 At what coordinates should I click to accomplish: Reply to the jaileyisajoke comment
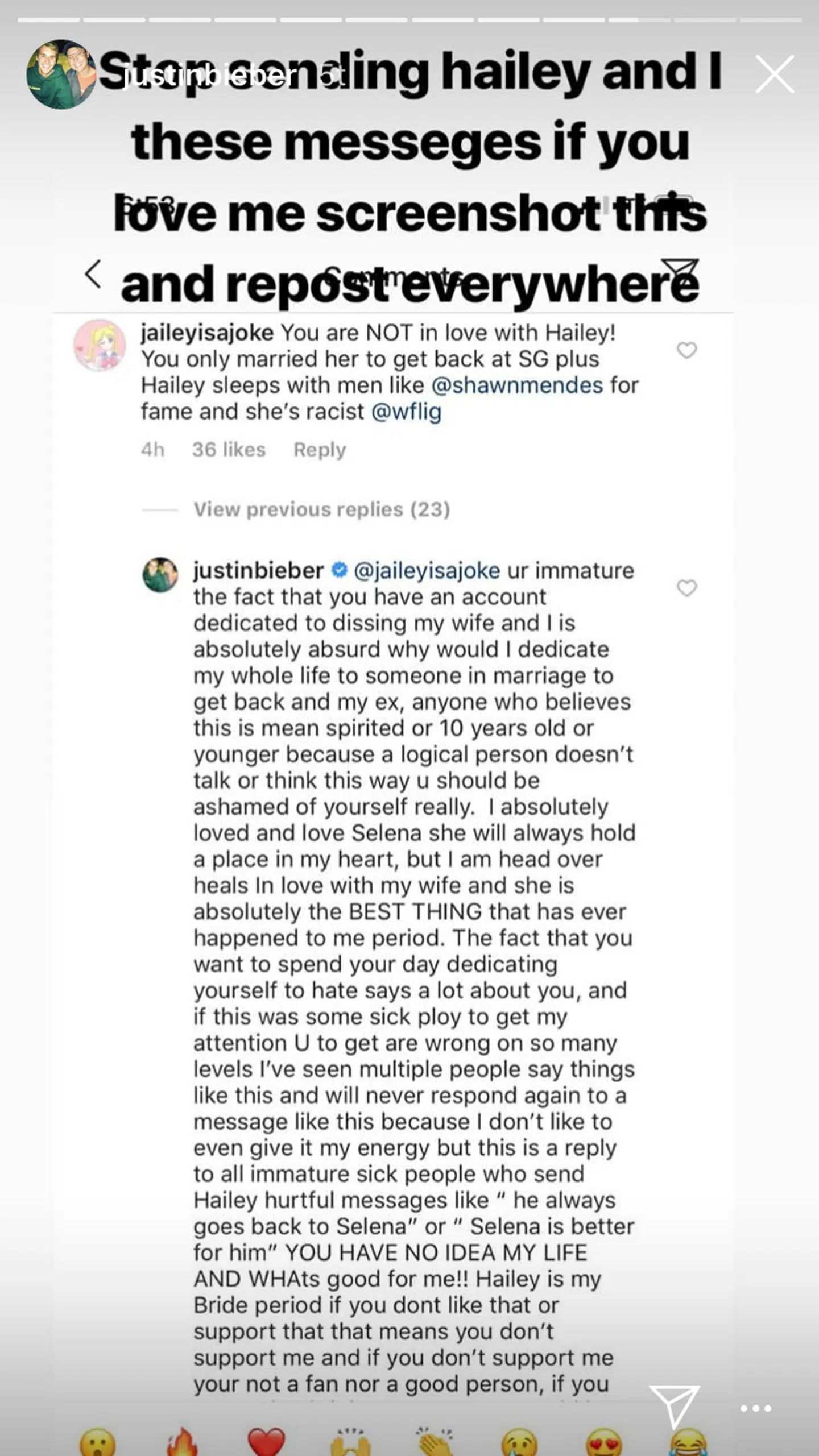320,450
